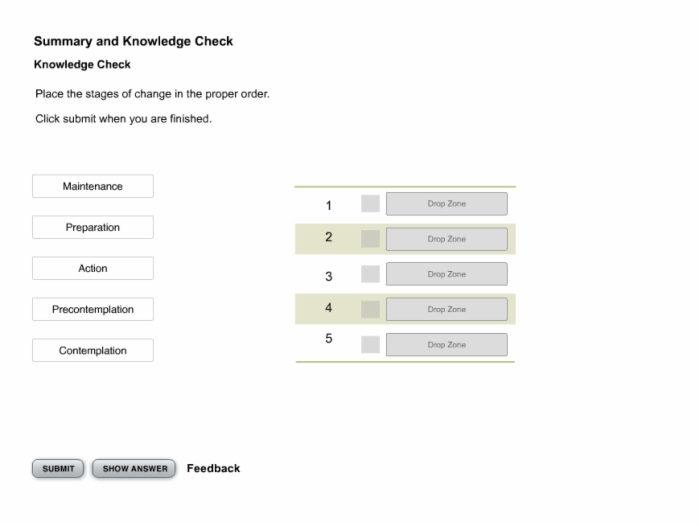This screenshot has width=700, height=526.
Task: Click the row number 5 label
Action: [x=329, y=338]
